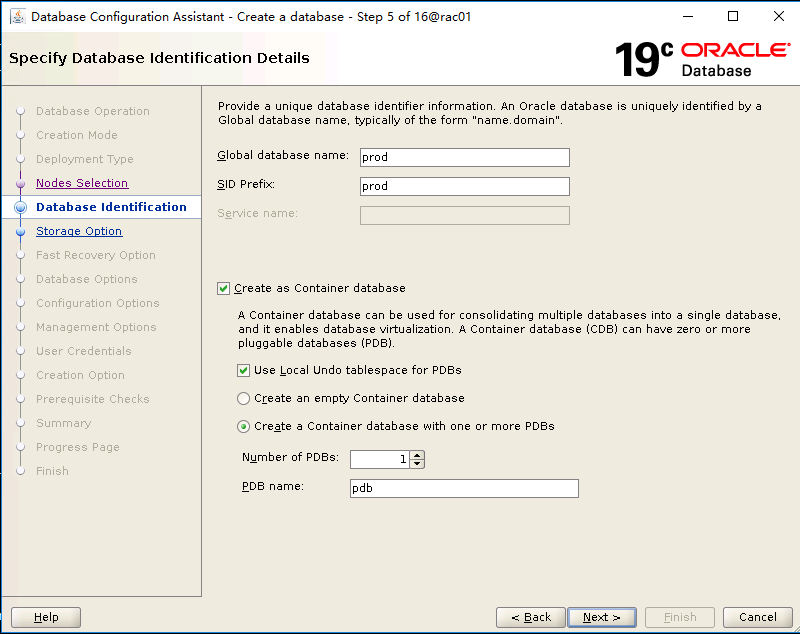
Task: Click Database Options step in sidebar
Action: tap(87, 279)
